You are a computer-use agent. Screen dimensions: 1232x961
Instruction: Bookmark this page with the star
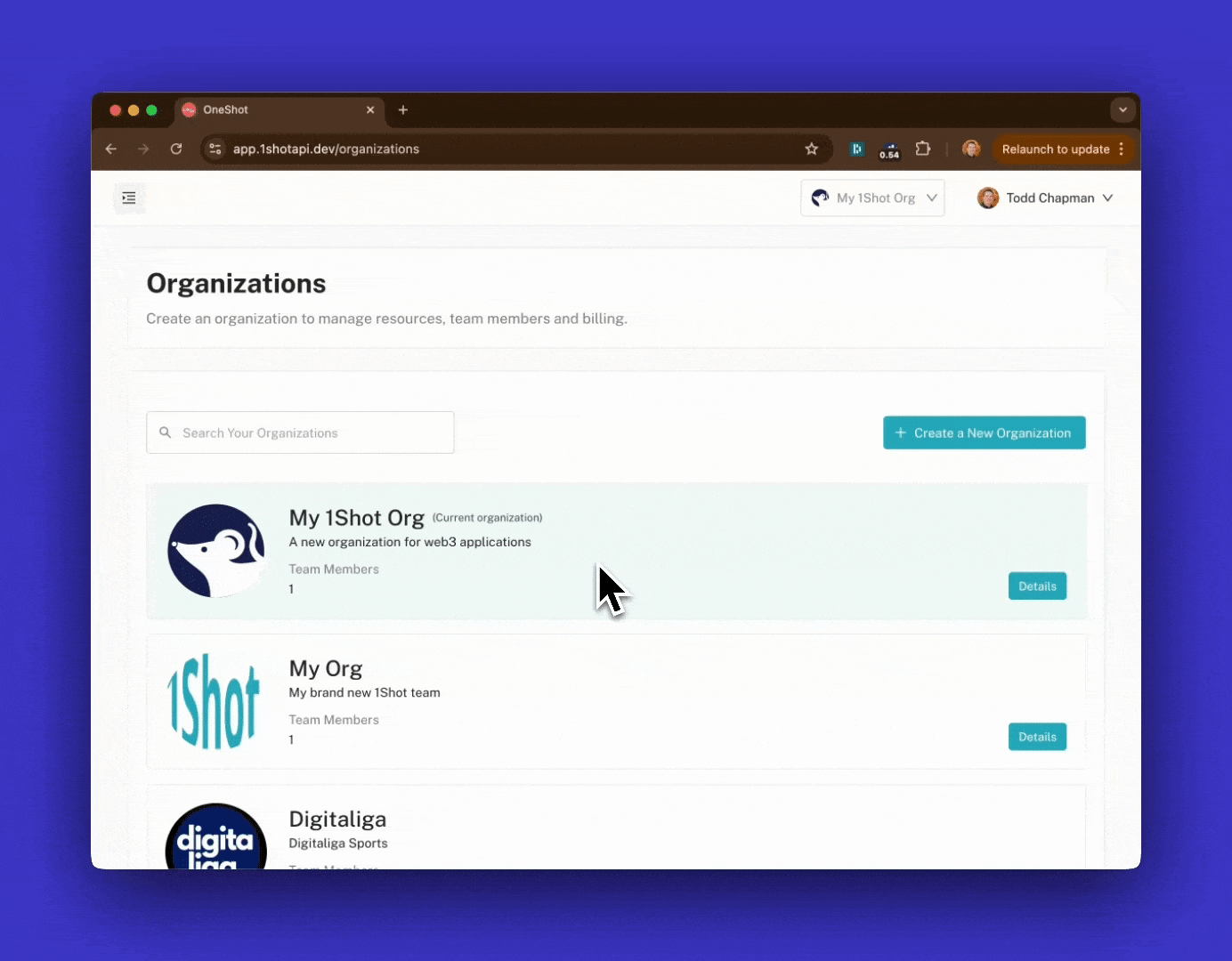pyautogui.click(x=811, y=149)
